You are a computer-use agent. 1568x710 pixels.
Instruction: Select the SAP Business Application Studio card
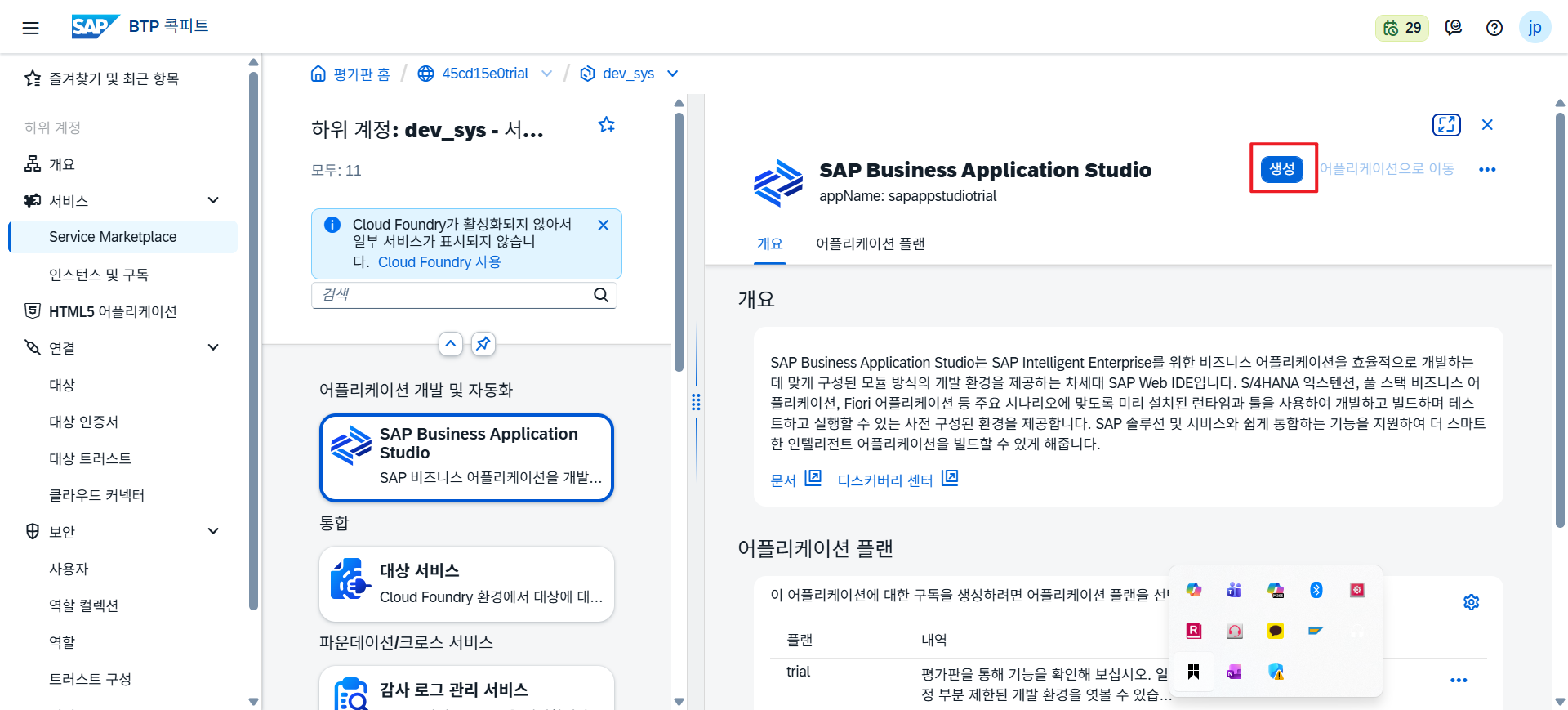click(x=466, y=458)
